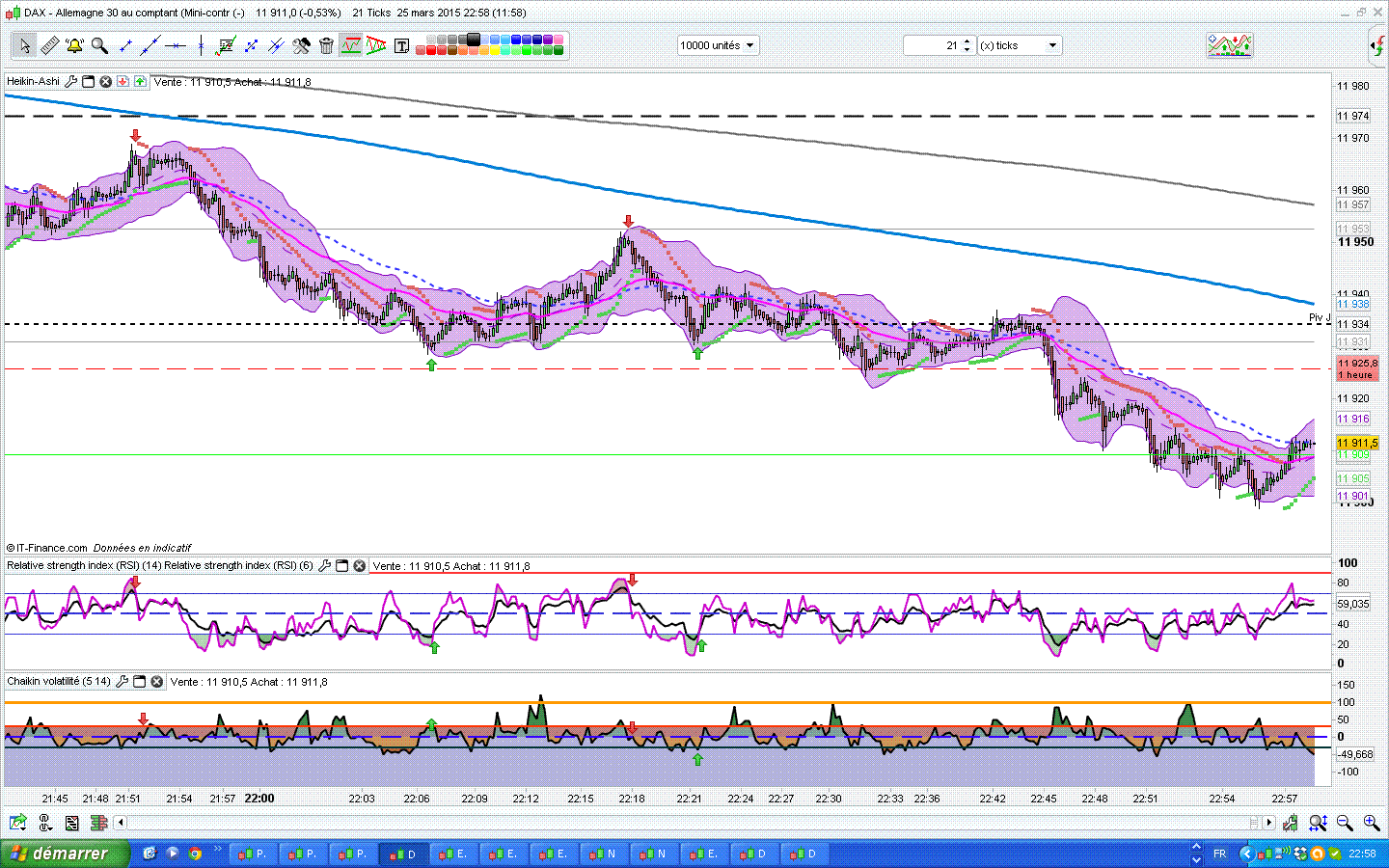The image size is (1389, 868).
Task: Select the ruler measurement tool
Action: pos(49,45)
